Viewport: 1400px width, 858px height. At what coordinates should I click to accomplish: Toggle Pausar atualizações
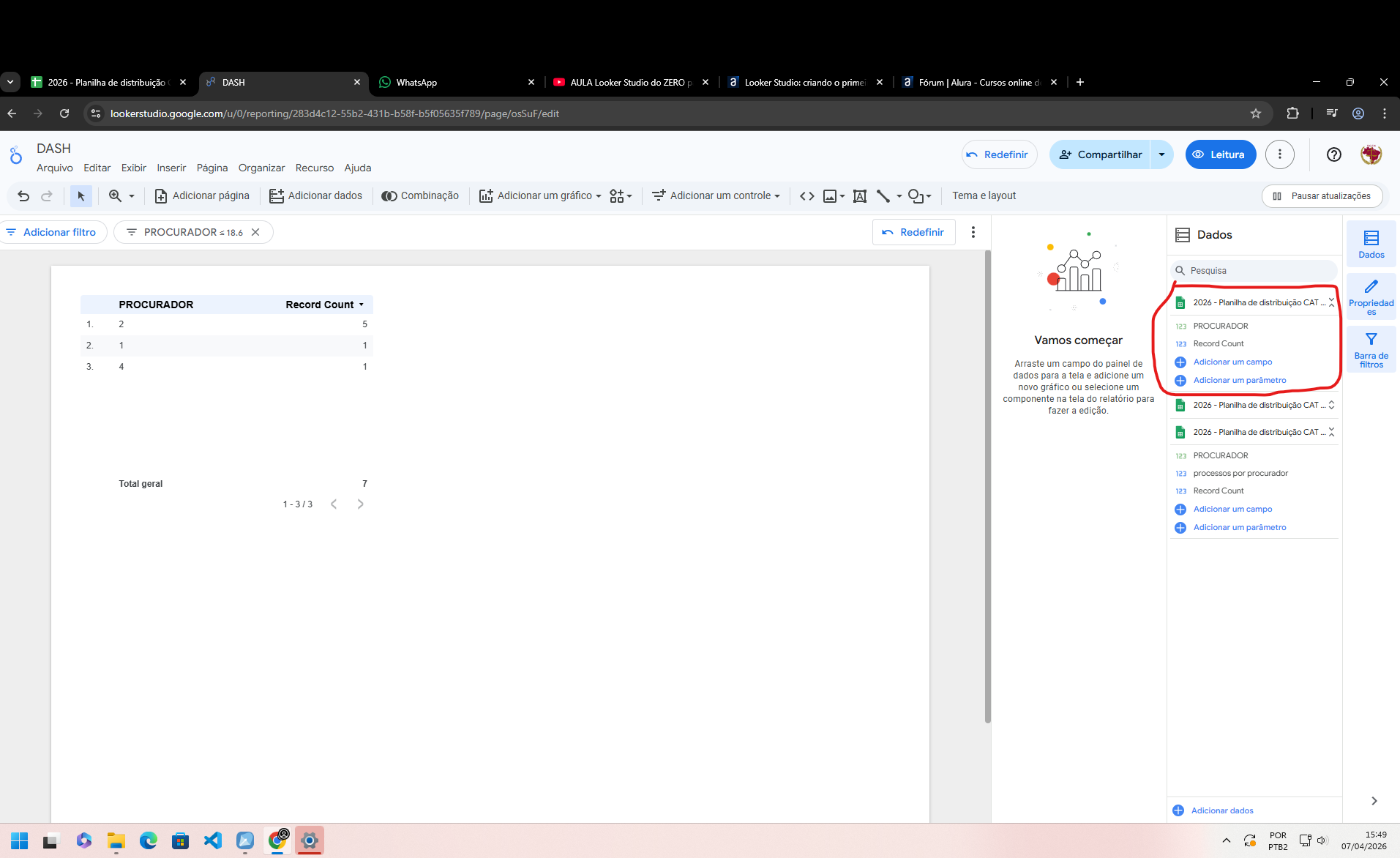click(1321, 195)
